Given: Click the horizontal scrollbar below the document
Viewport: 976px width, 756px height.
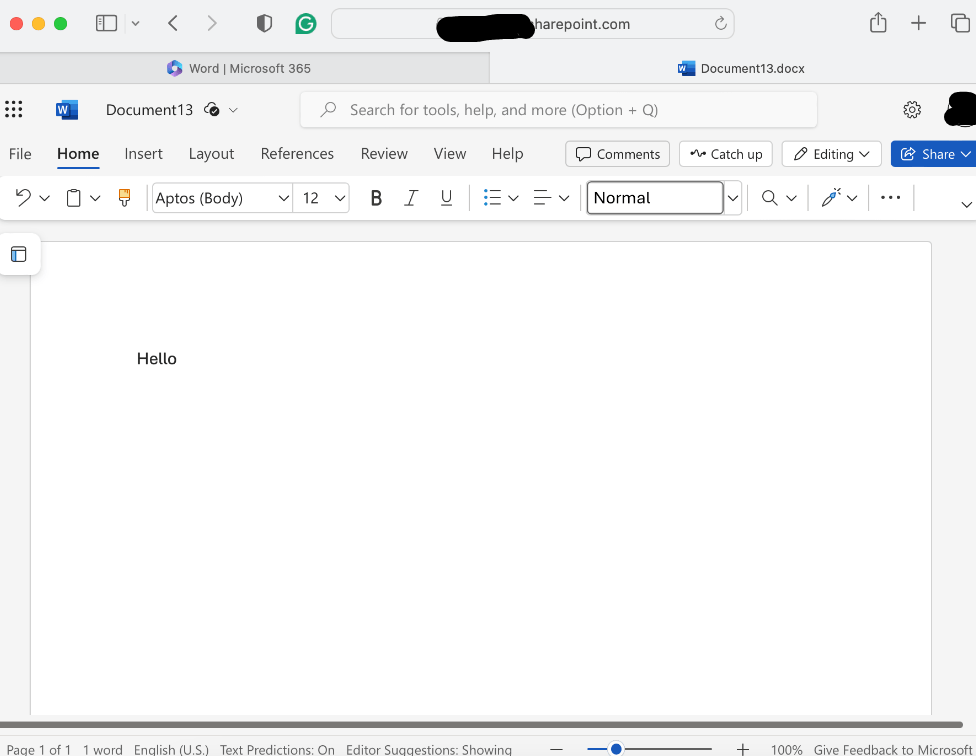Looking at the screenshot, I should point(481,725).
